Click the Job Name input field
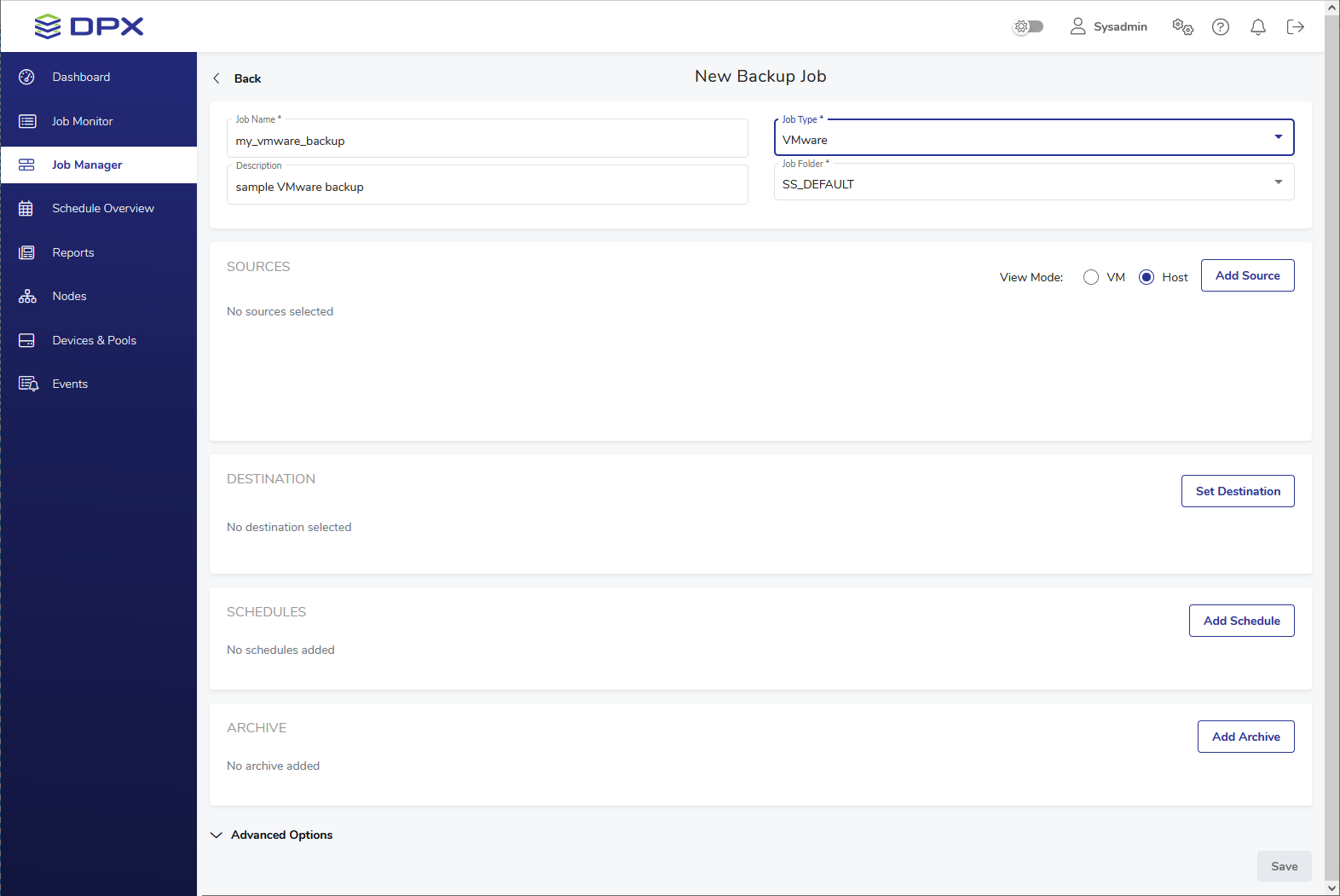The image size is (1340, 896). (x=487, y=141)
